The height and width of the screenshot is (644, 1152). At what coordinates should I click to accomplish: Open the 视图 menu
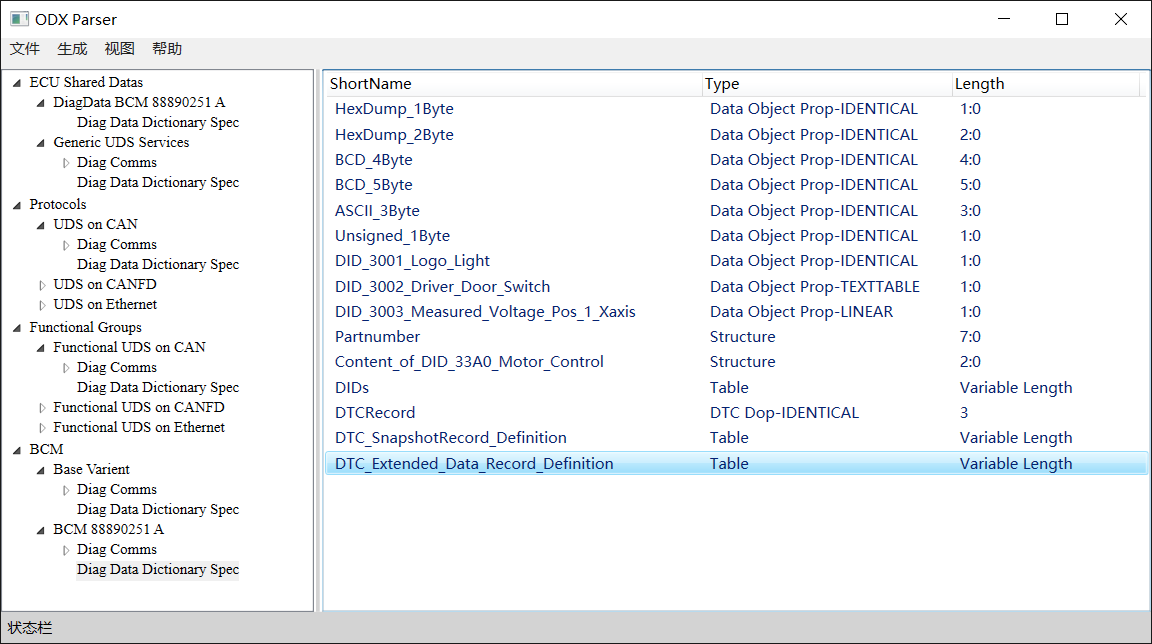[x=119, y=49]
